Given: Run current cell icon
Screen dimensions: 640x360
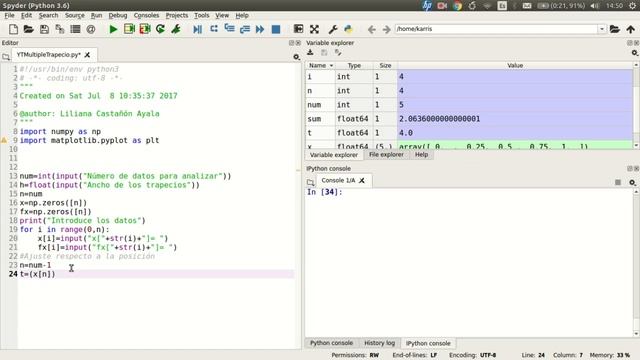Looking at the screenshot, I should point(129,29).
